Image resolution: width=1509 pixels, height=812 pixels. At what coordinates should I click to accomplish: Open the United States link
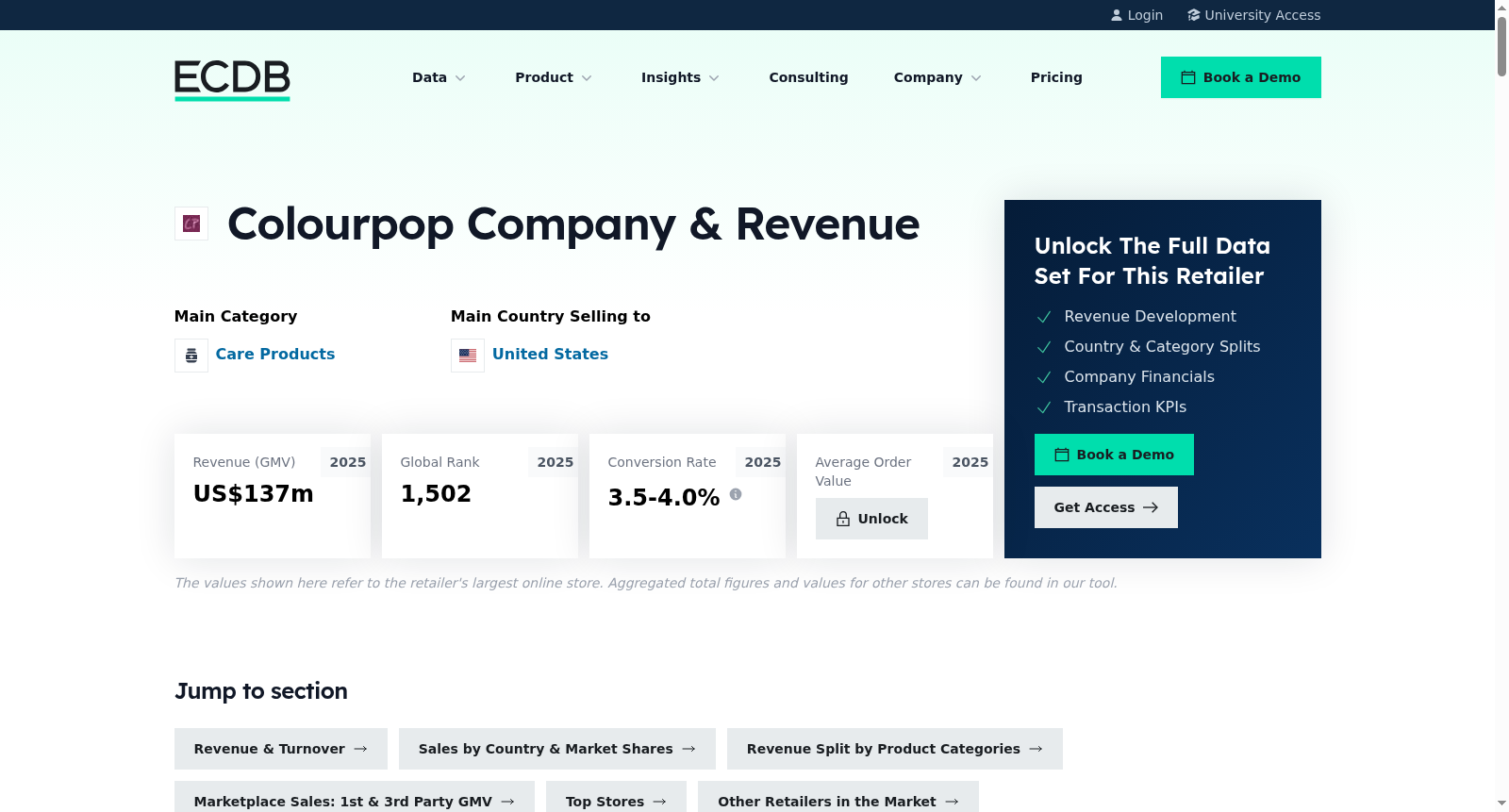pyautogui.click(x=550, y=355)
